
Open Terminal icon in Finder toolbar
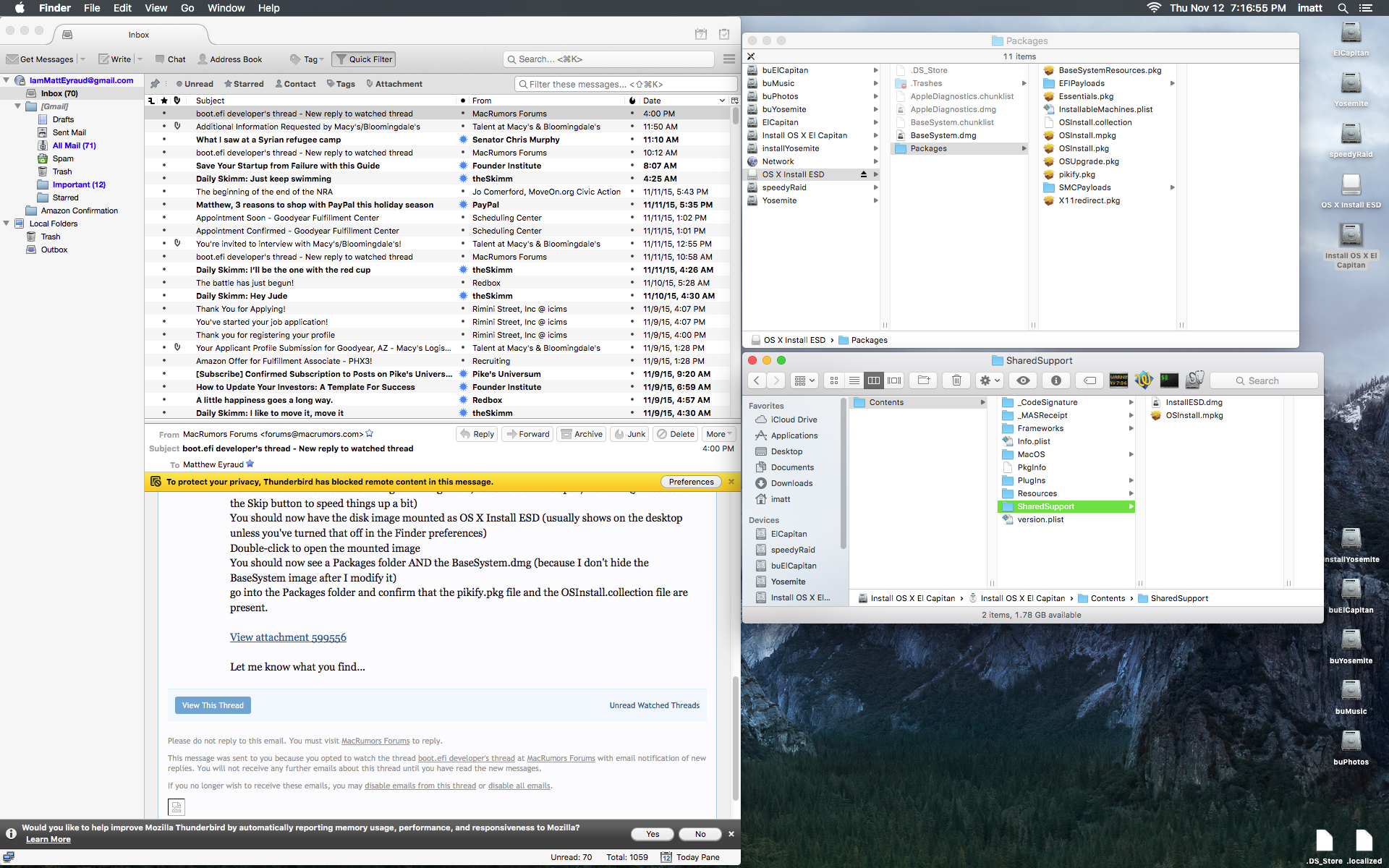tap(1169, 380)
